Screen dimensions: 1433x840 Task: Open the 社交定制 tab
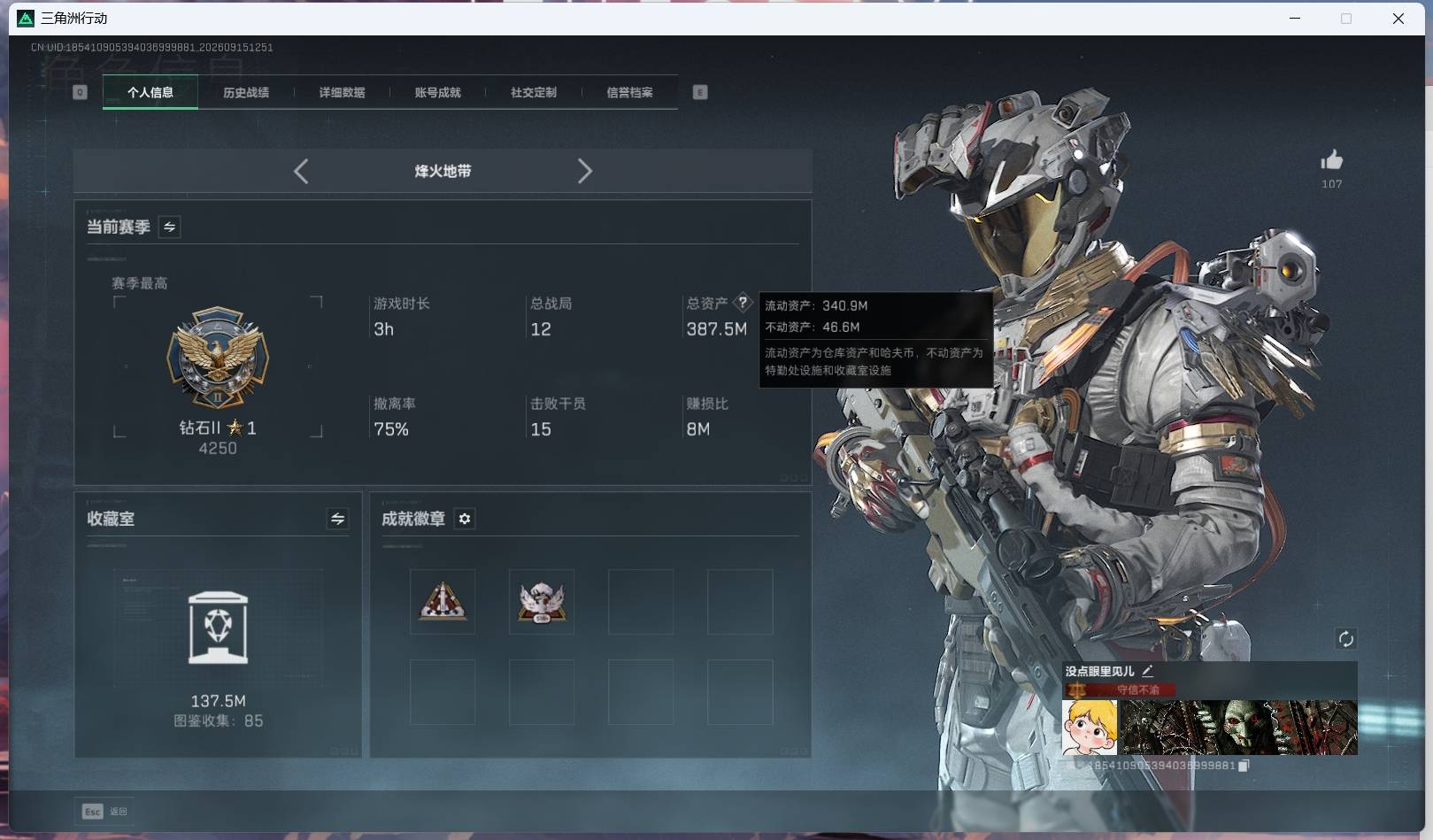(534, 92)
